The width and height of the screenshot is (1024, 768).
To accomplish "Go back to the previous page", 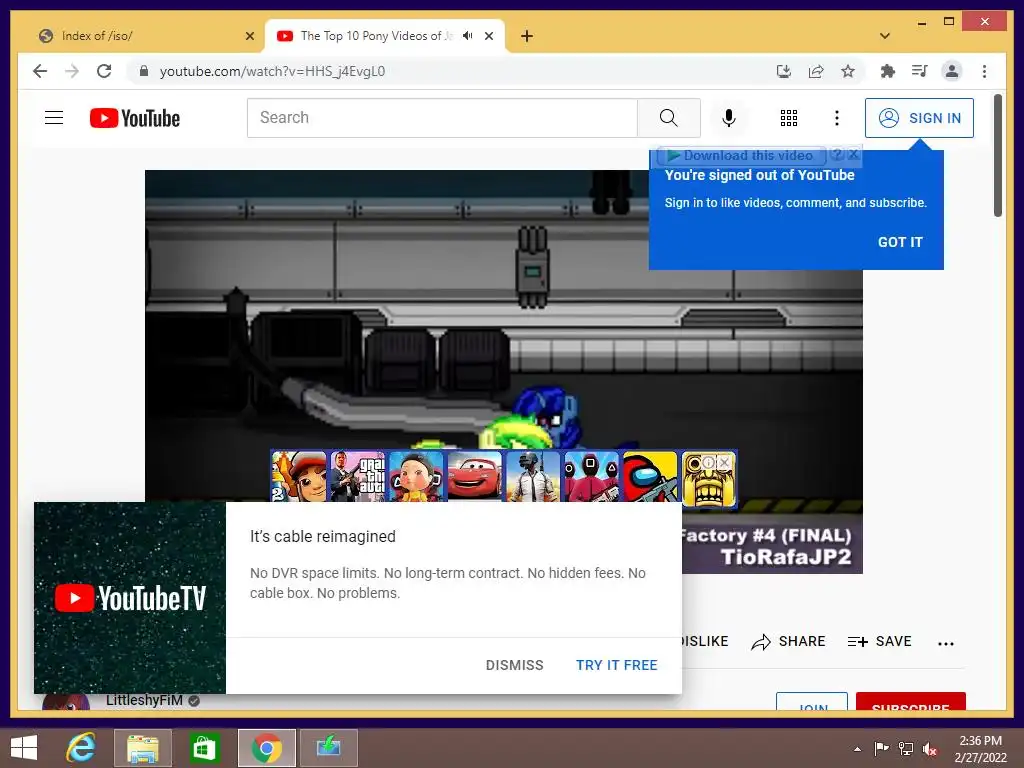I will [x=40, y=71].
